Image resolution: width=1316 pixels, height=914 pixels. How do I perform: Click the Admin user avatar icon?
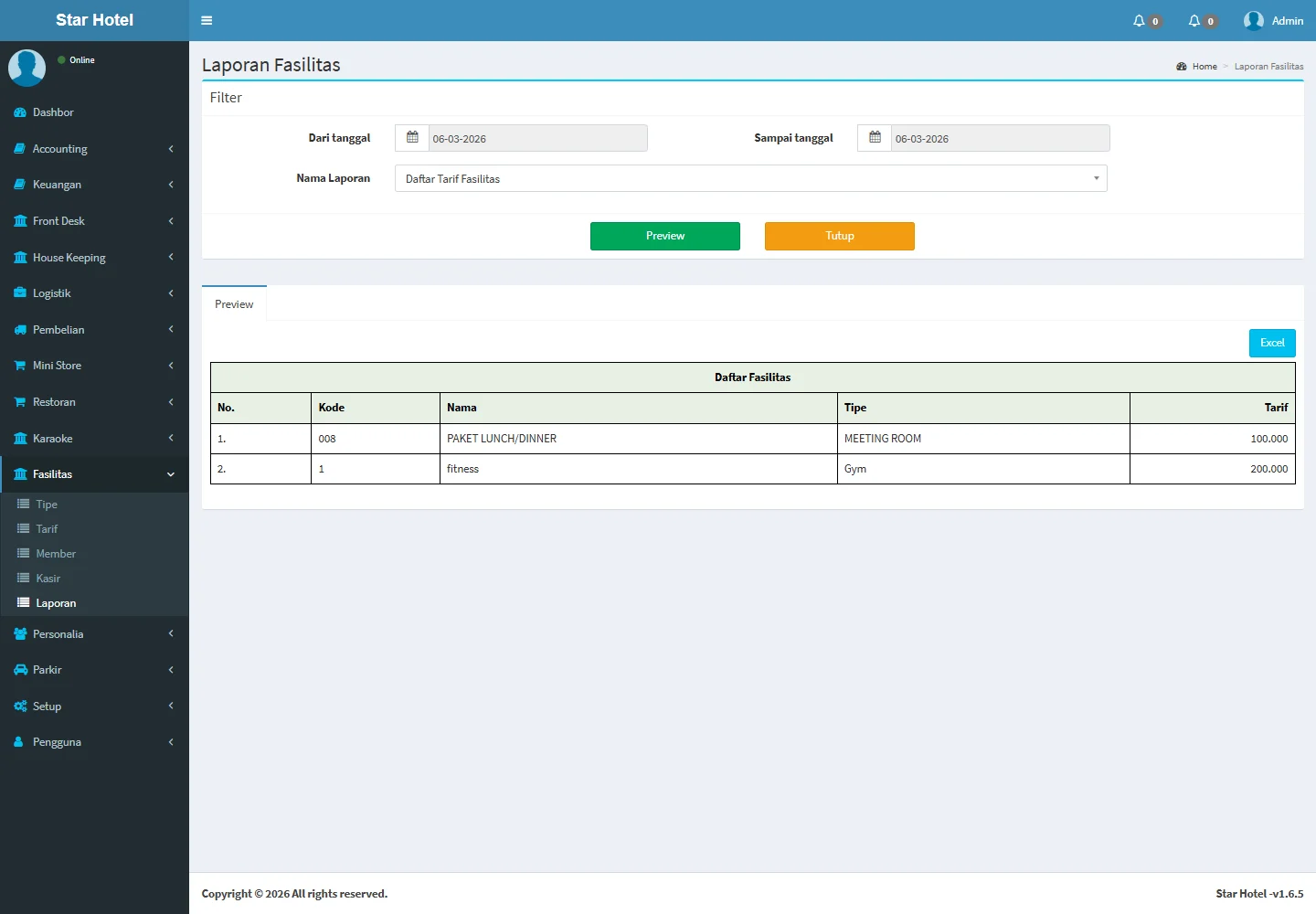pos(1253,21)
